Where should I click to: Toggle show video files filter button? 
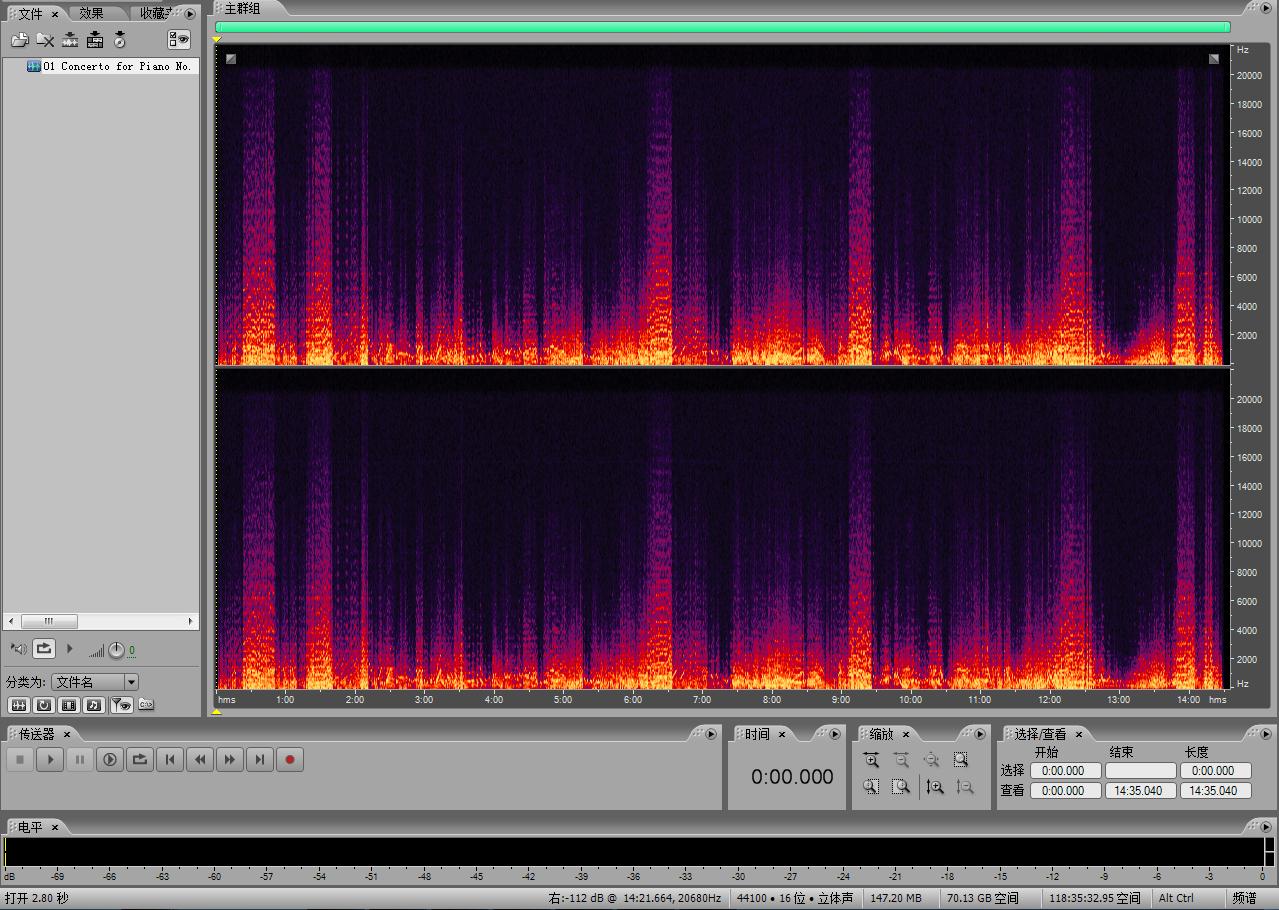(x=69, y=705)
